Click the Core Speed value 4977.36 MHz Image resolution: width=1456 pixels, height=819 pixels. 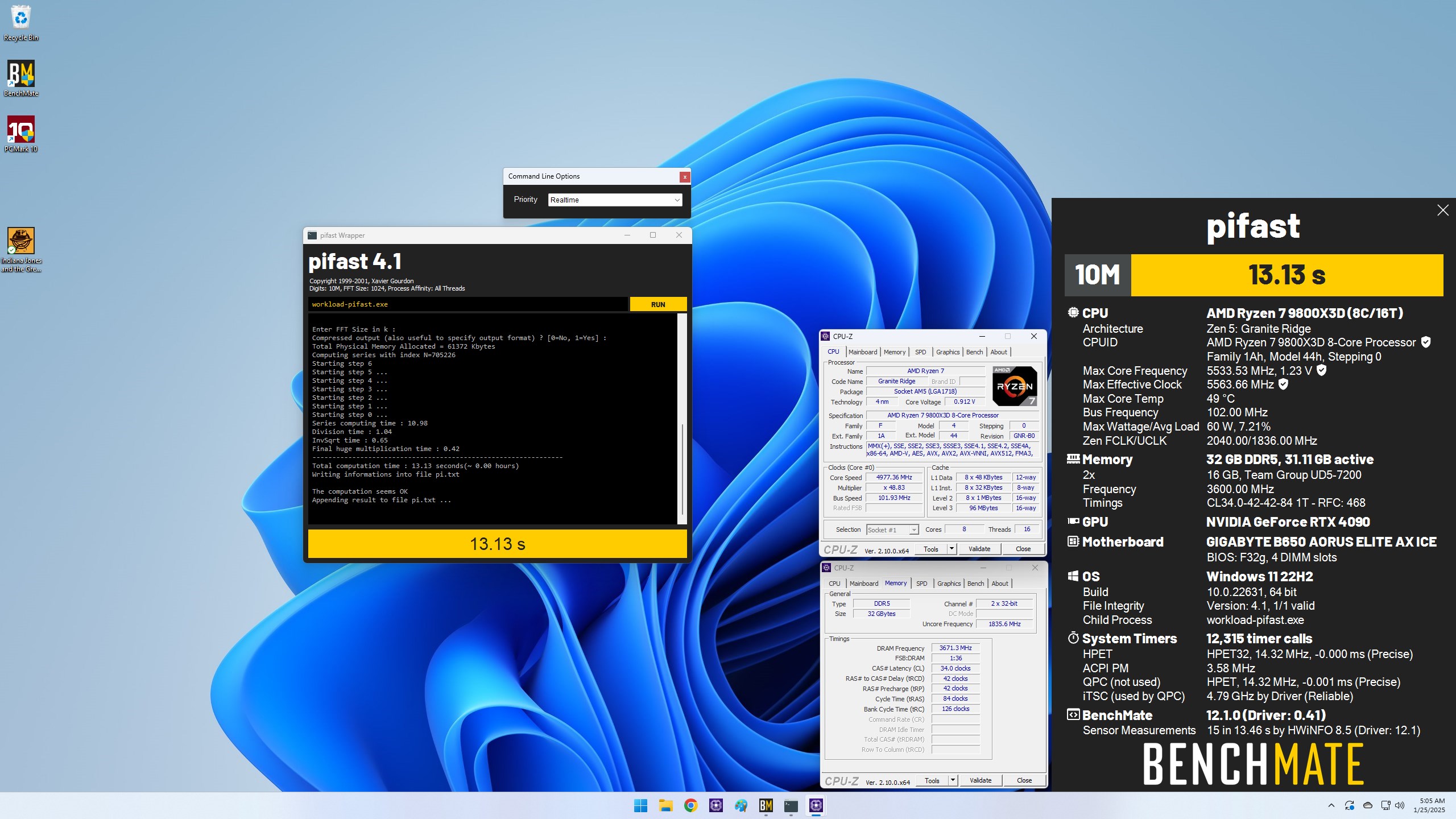click(x=894, y=478)
